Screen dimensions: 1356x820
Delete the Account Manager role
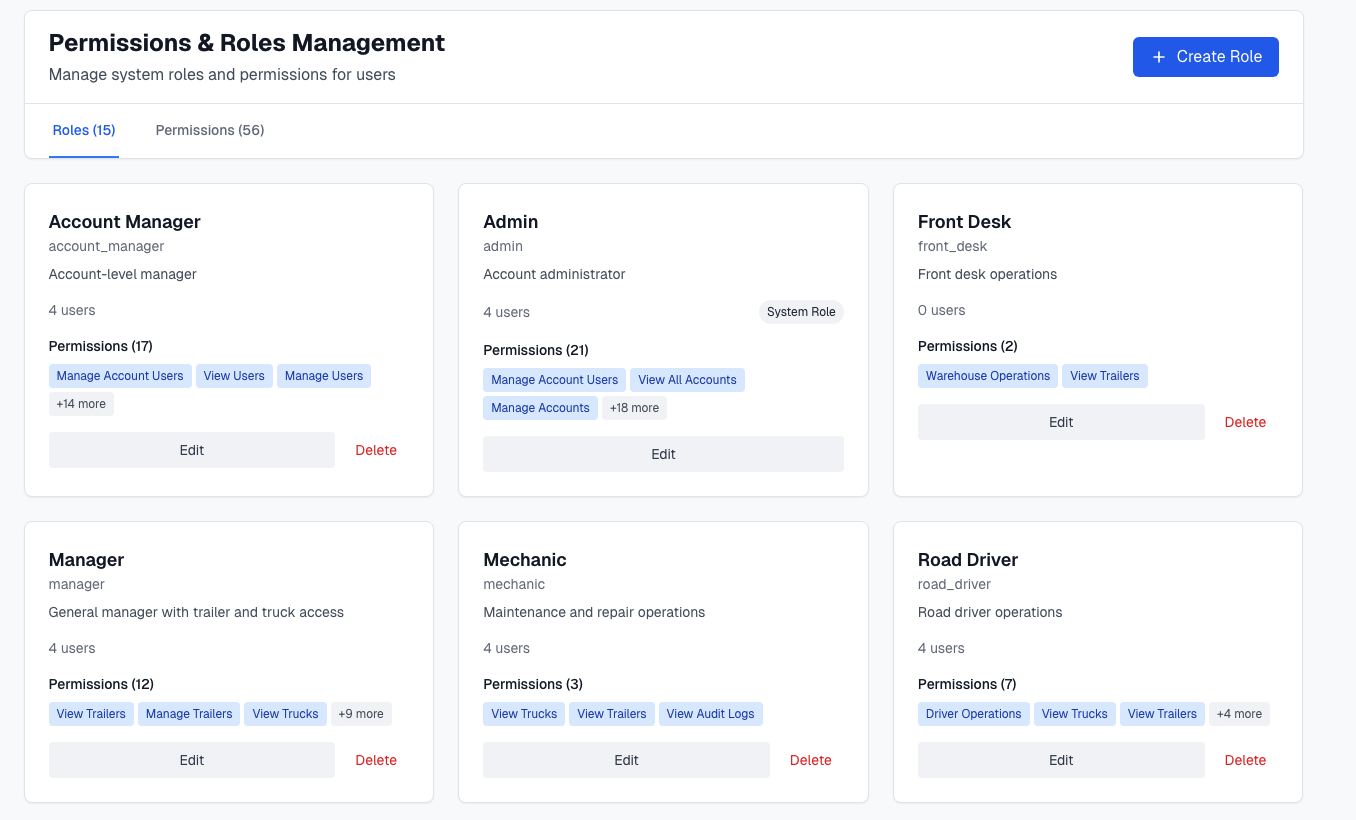click(375, 449)
